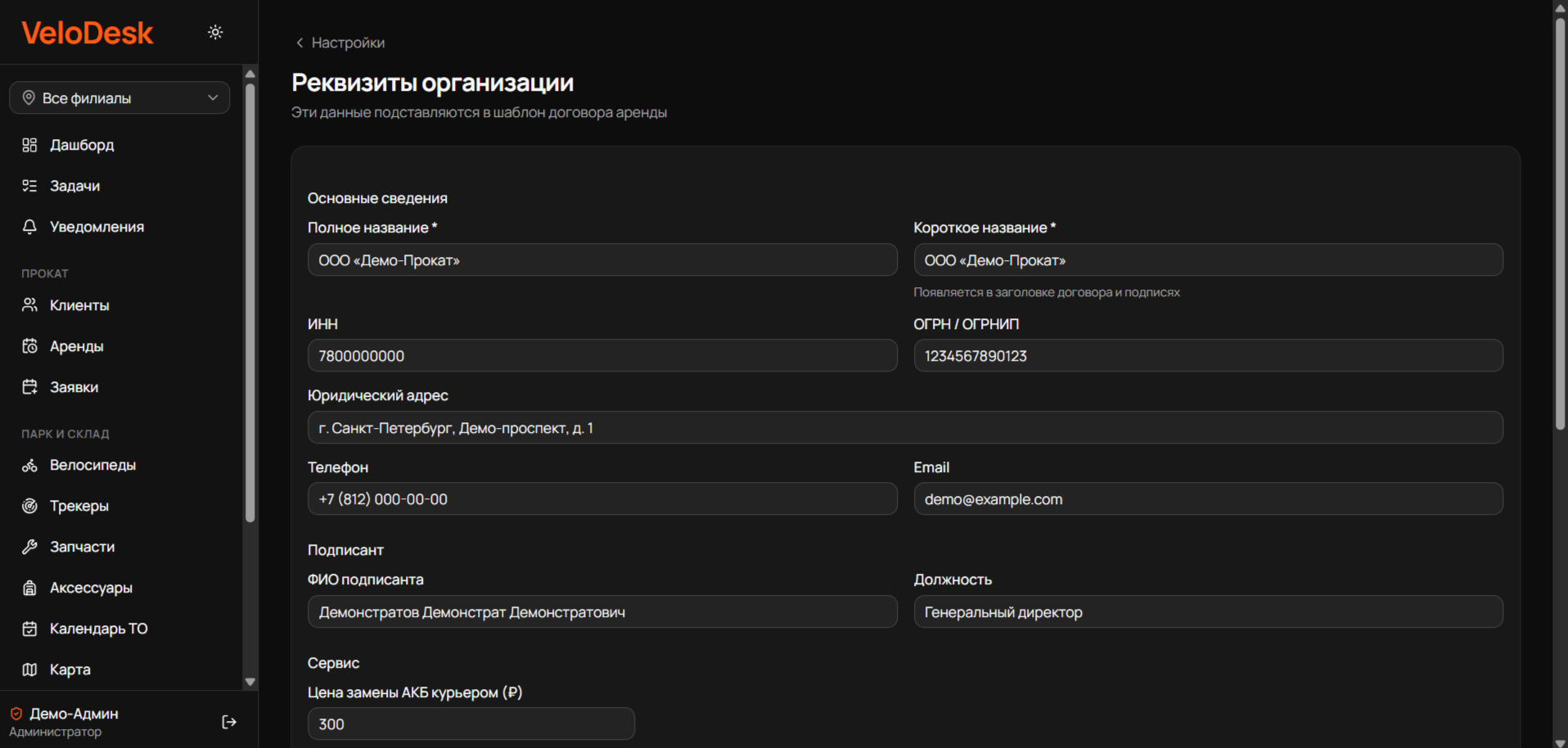Click the Полное название input field

point(602,260)
